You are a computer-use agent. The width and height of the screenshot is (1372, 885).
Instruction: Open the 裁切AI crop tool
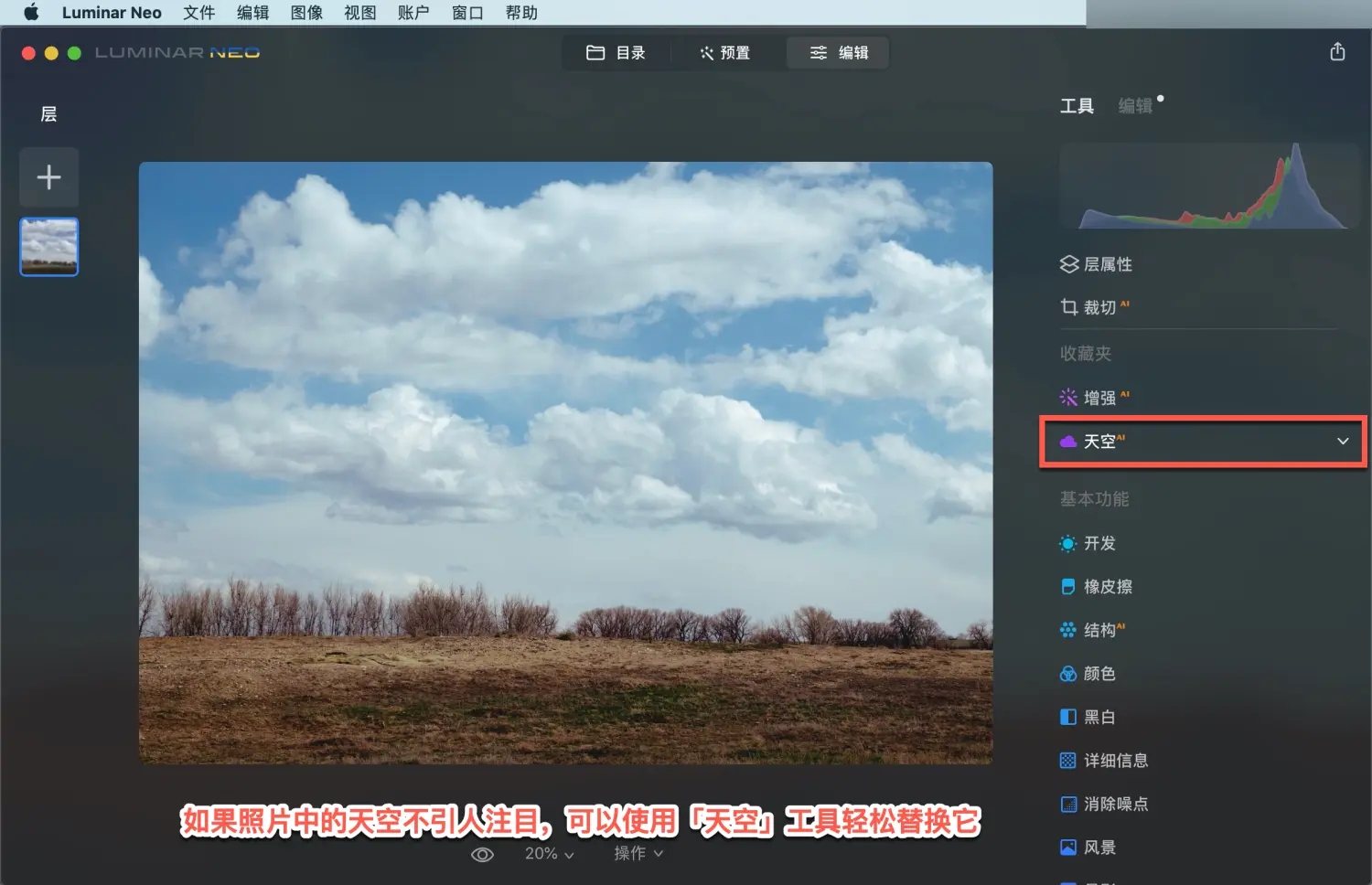1097,307
